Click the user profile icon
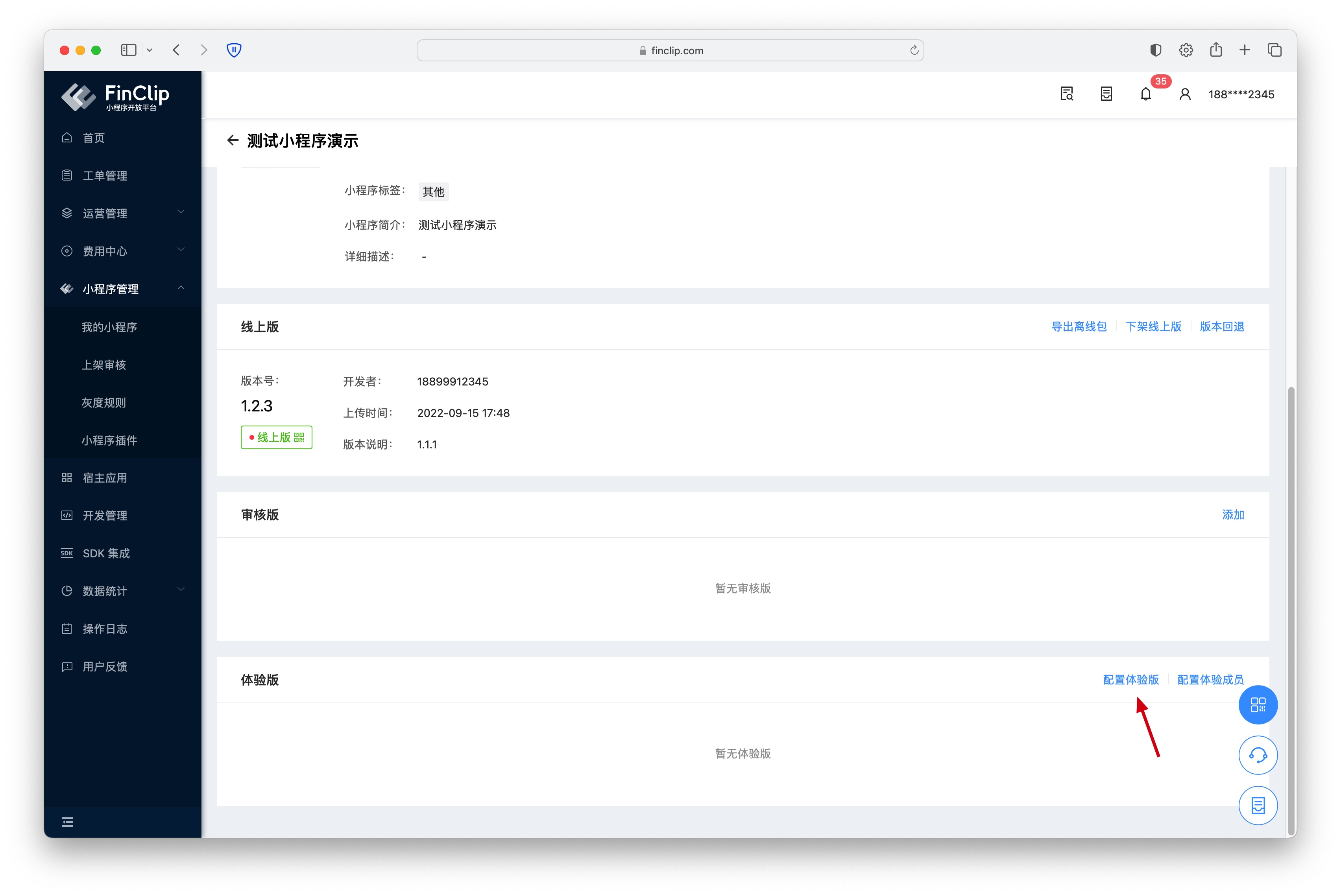Screen dimensions: 1341x896 (x=1185, y=94)
